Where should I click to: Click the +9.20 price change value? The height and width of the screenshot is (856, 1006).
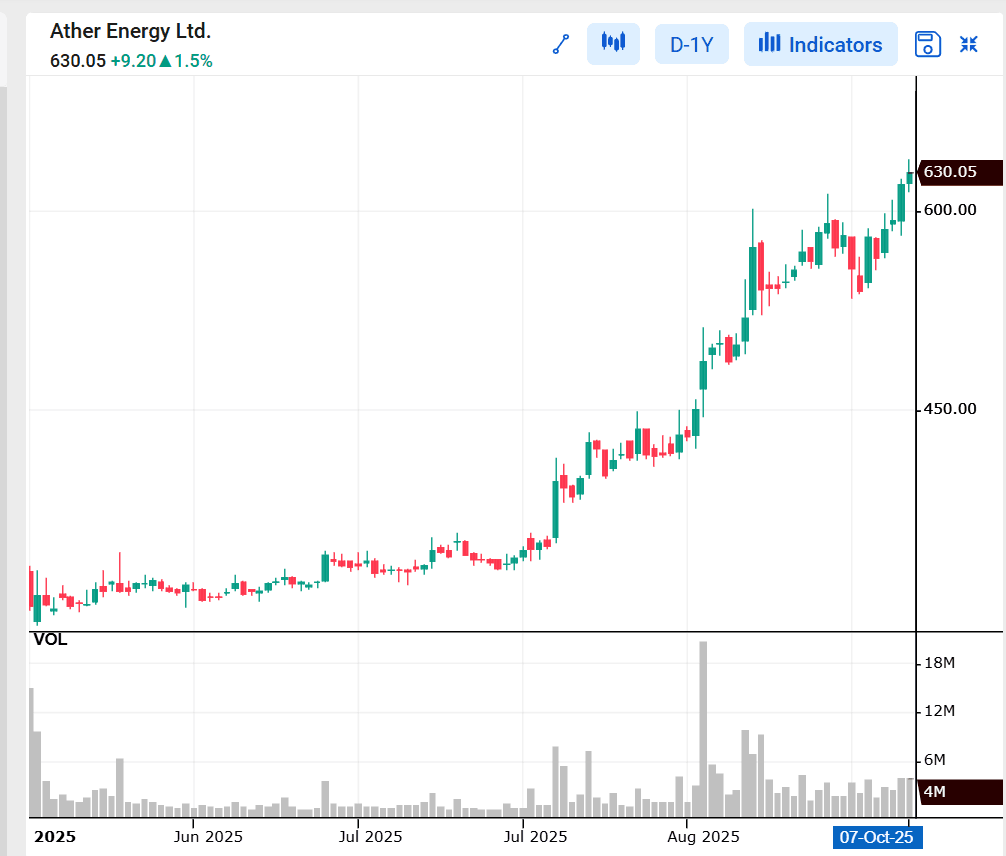coord(133,61)
